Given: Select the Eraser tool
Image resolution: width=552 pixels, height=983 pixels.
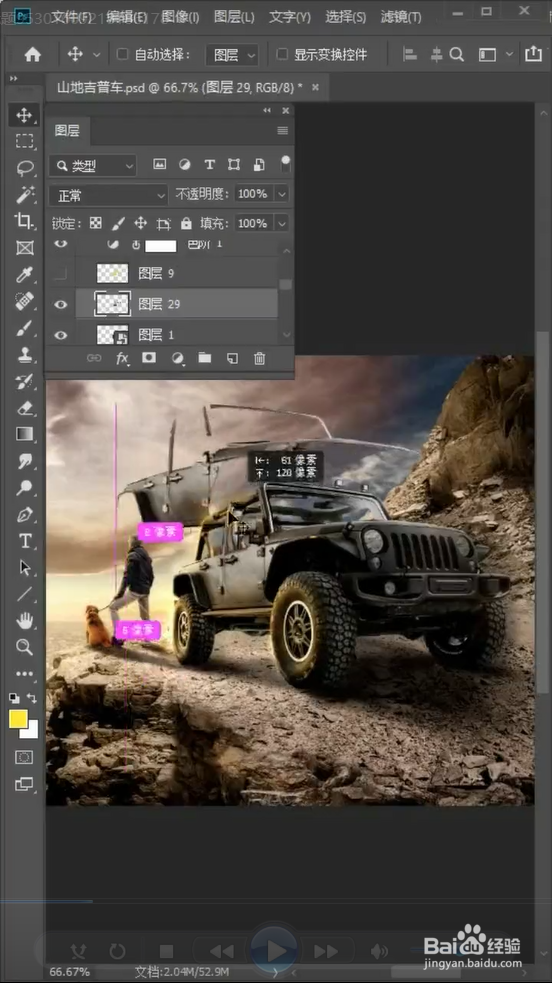Looking at the screenshot, I should point(24,408).
